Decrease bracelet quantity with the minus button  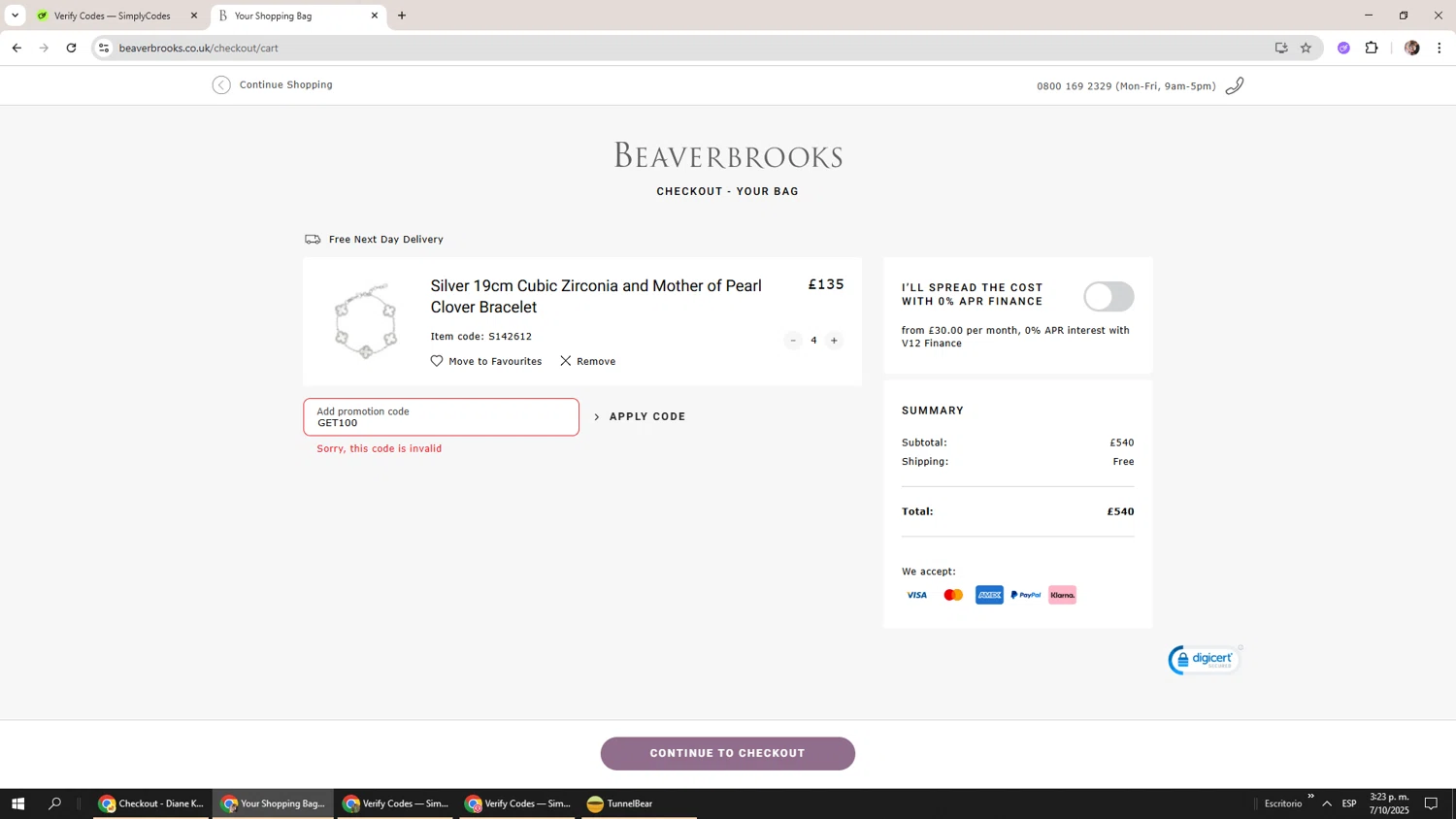(x=793, y=341)
